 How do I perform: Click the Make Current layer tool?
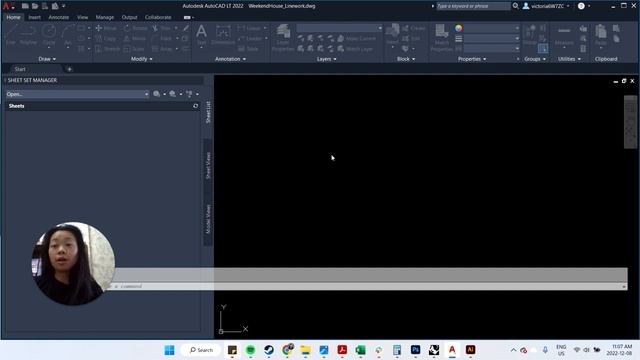click(356, 38)
